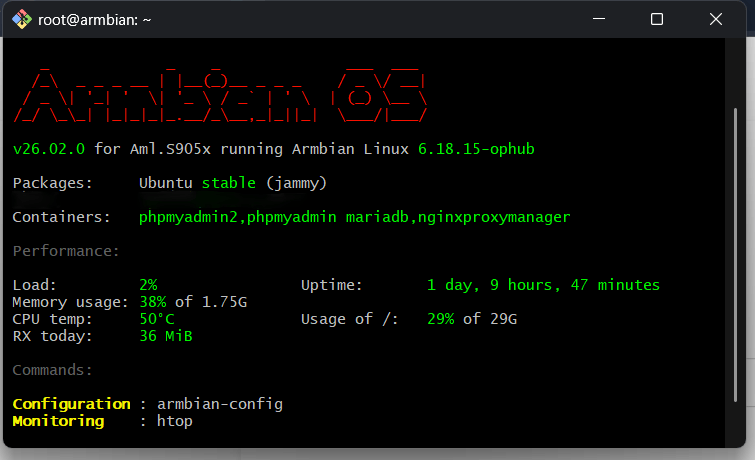The height and width of the screenshot is (460, 755).
Task: Click the kernel version 6.18.15-ophub
Action: [x=476, y=149]
